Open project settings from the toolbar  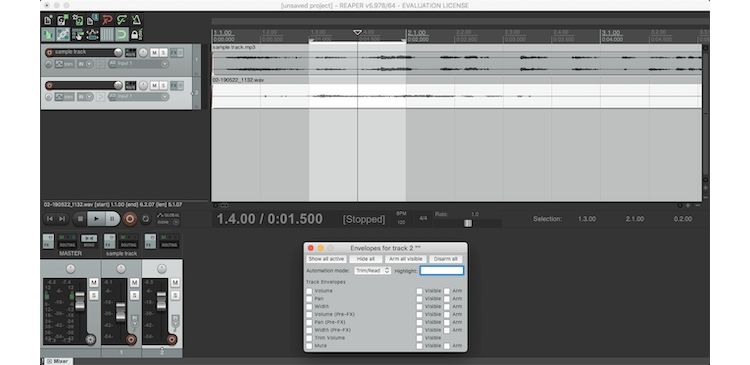[x=93, y=20]
